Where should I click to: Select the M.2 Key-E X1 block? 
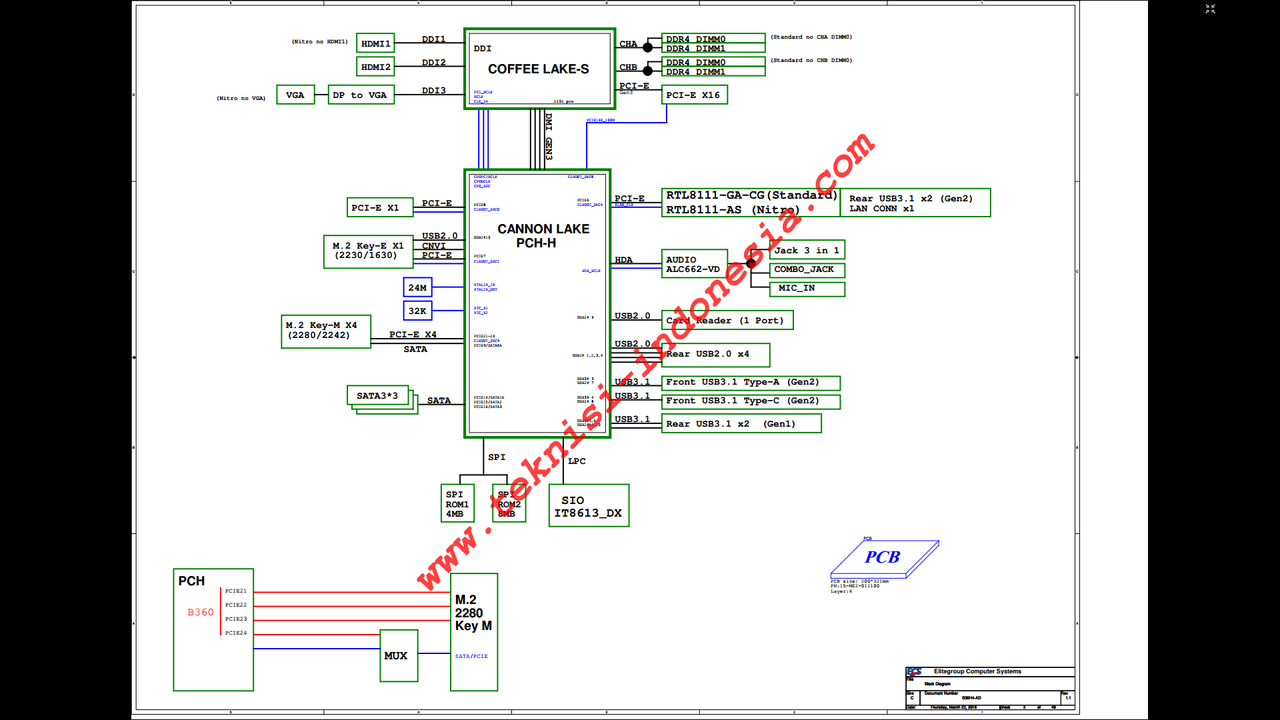(370, 250)
